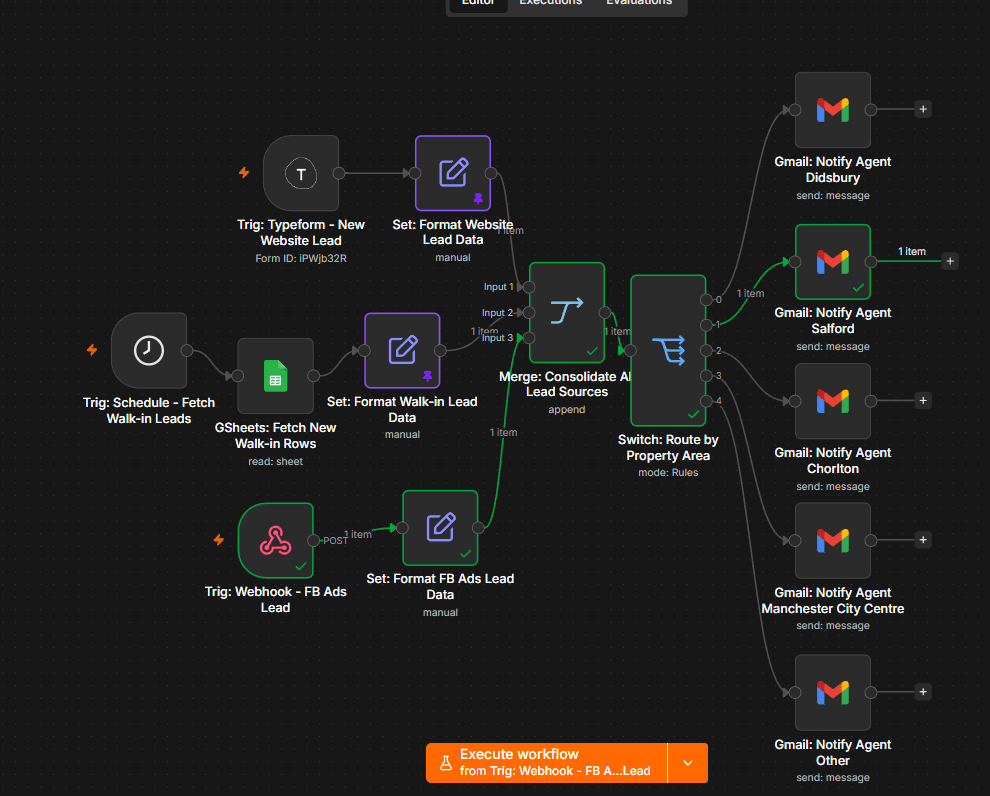Click the Typeform trigger node output connector

[x=339, y=173]
